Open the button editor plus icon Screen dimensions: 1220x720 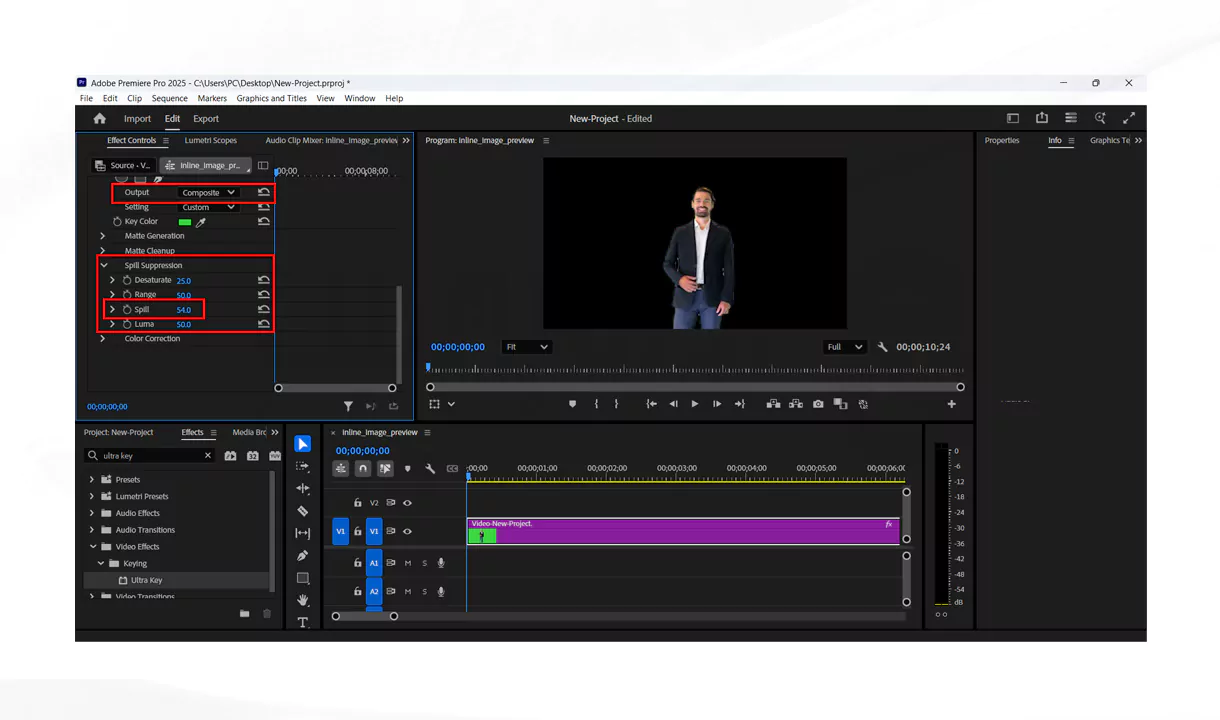[951, 404]
